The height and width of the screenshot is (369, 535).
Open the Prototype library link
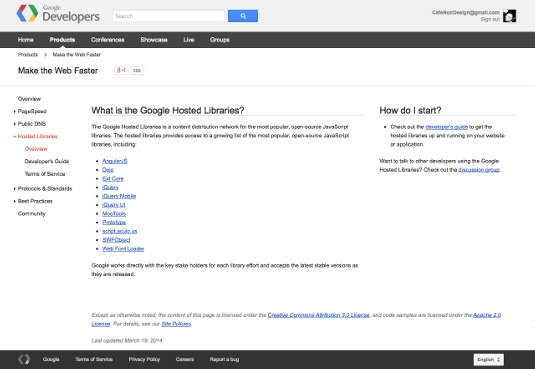coord(114,222)
